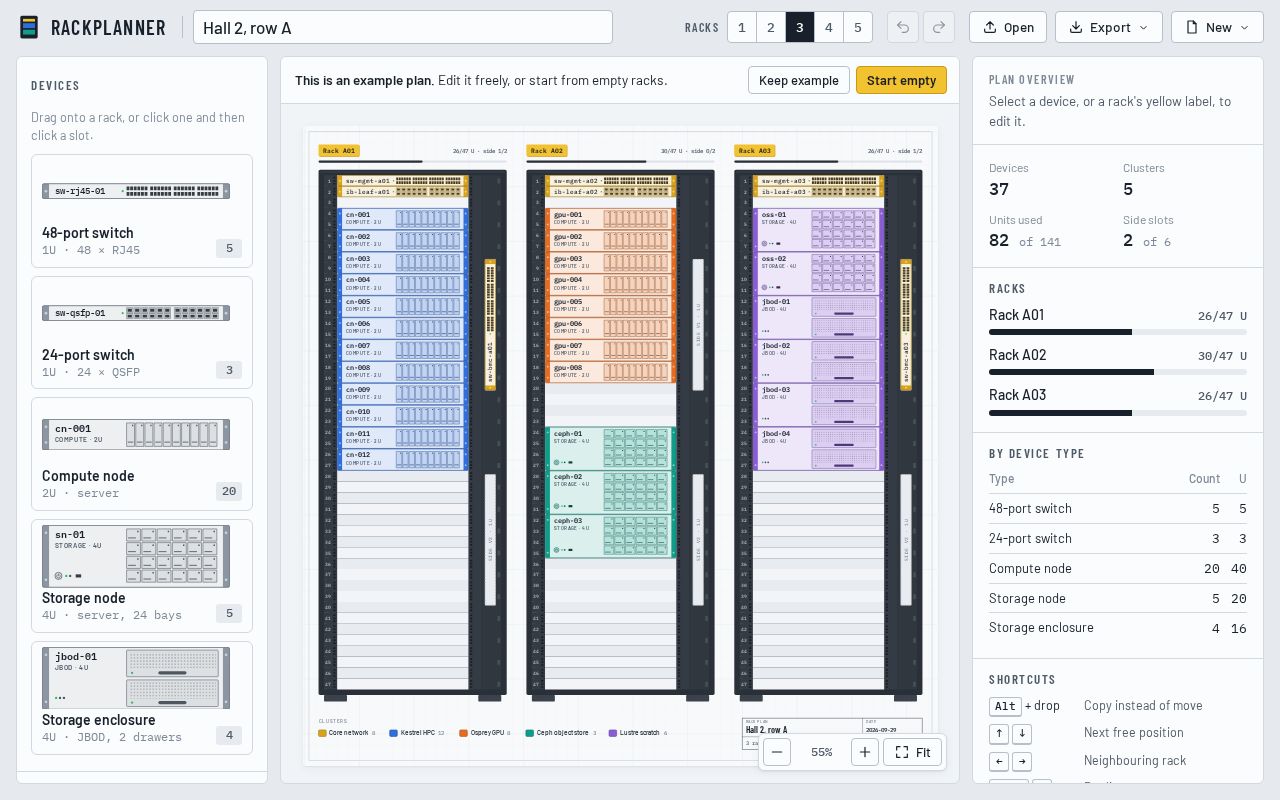Image resolution: width=1280 pixels, height=800 pixels.
Task: Select the sw-bmc-a01 side-mounted switch
Action: coord(490,325)
